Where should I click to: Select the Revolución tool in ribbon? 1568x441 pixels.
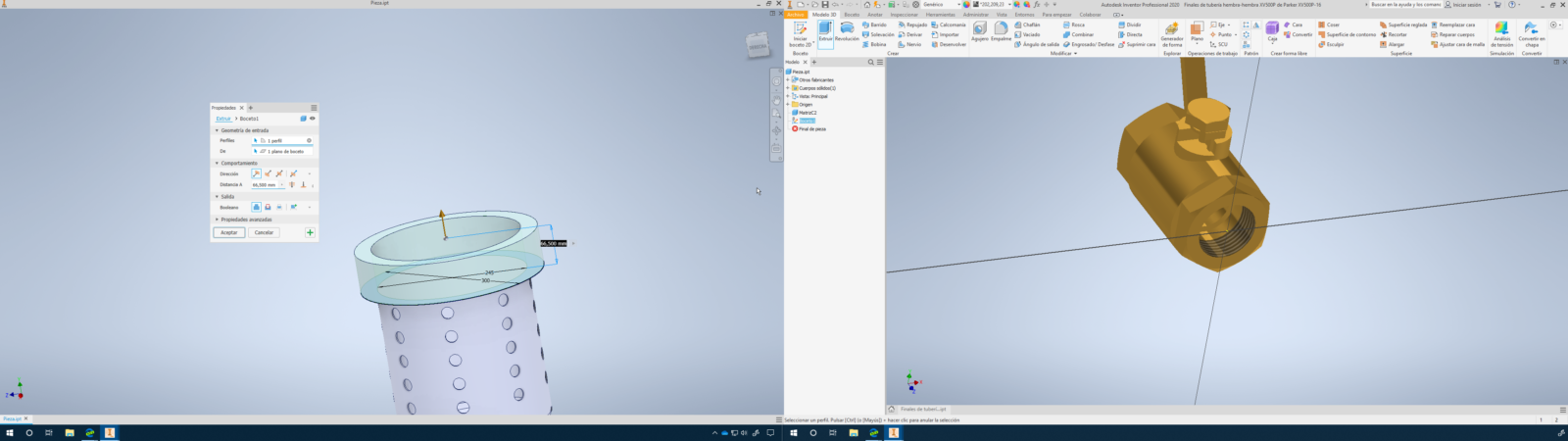(847, 32)
